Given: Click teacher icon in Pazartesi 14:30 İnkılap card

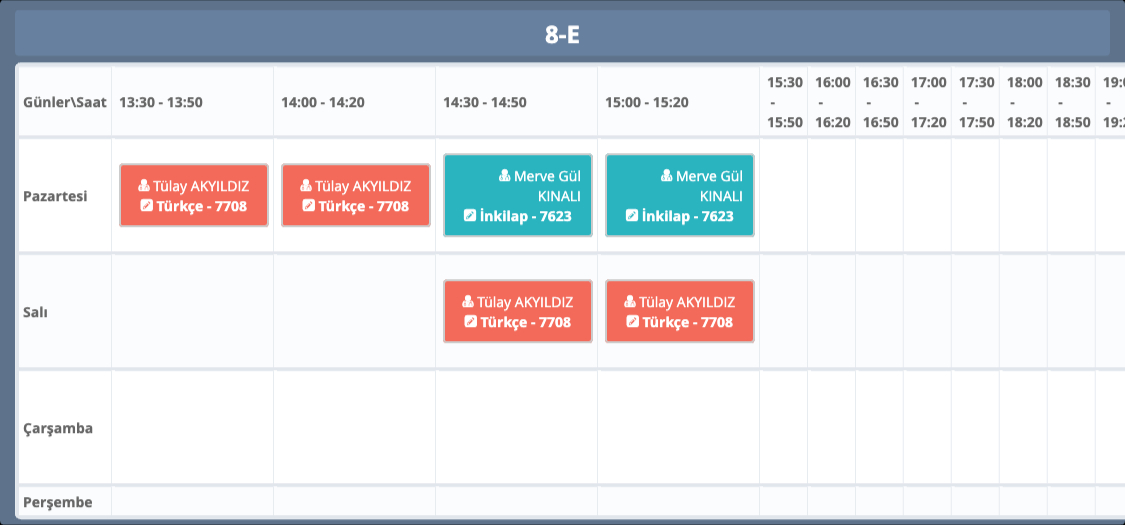Looking at the screenshot, I should [504, 176].
